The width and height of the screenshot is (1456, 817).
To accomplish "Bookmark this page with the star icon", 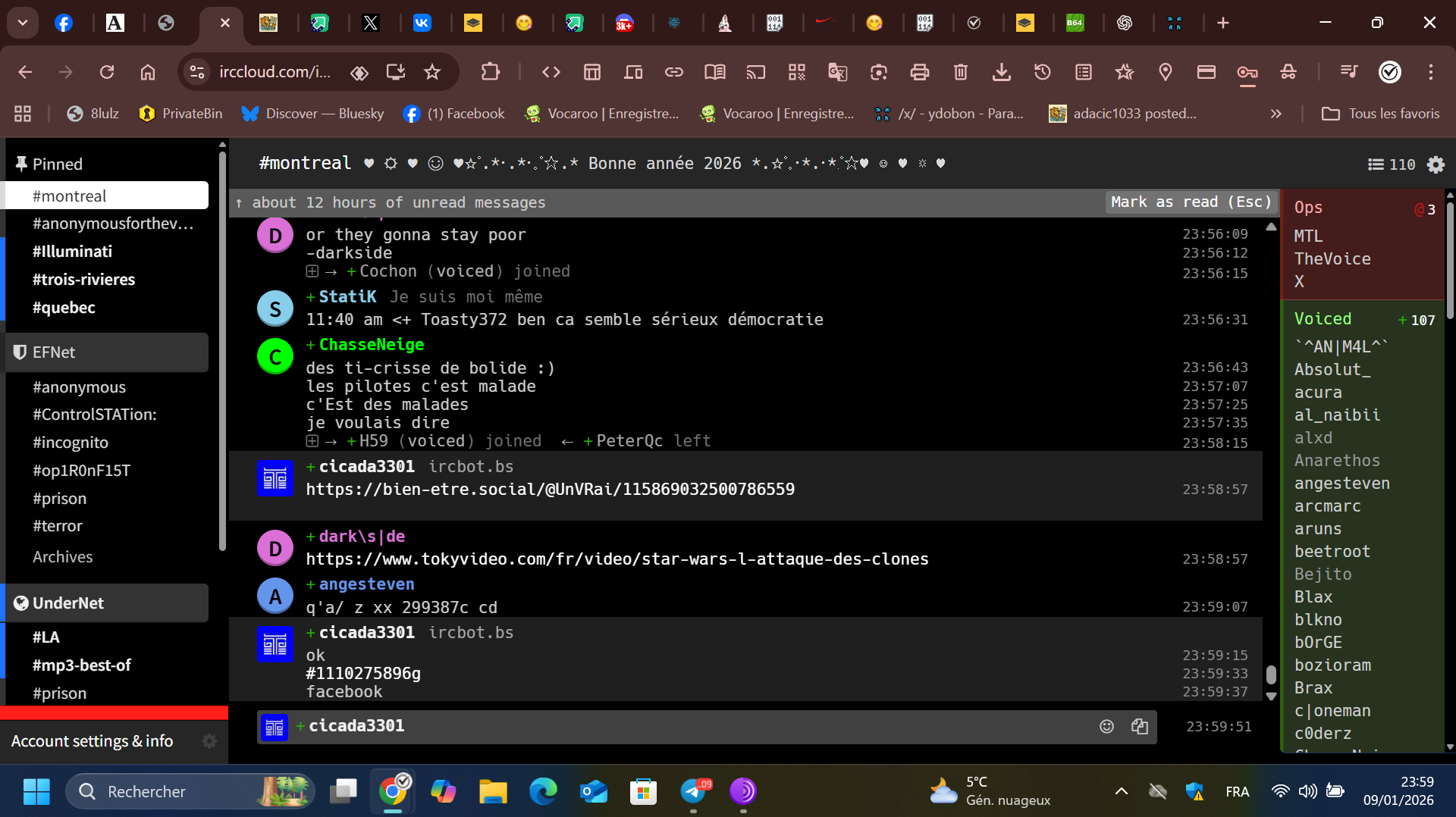I will point(432,72).
